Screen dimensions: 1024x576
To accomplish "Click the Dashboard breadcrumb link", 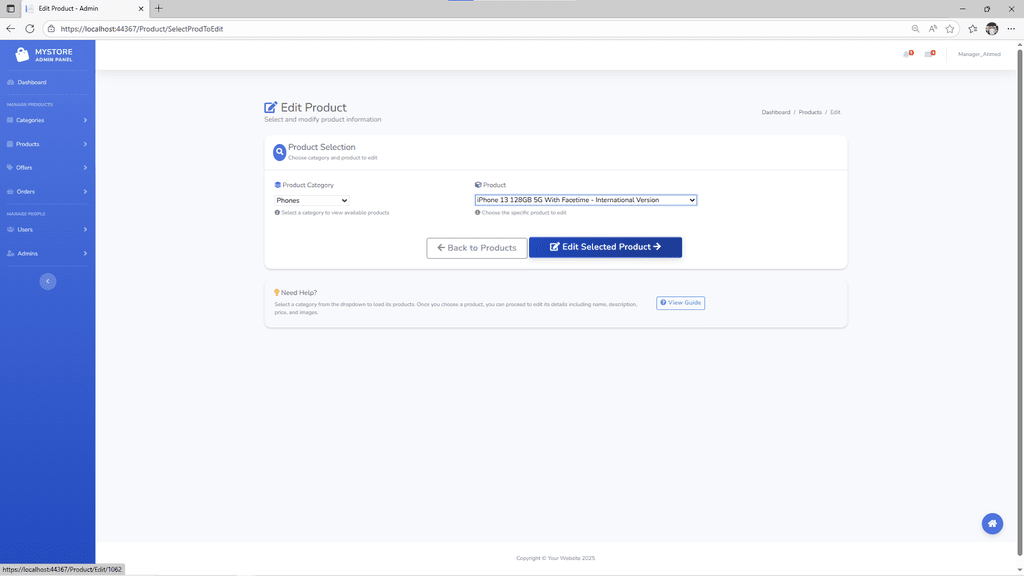I will coord(775,112).
